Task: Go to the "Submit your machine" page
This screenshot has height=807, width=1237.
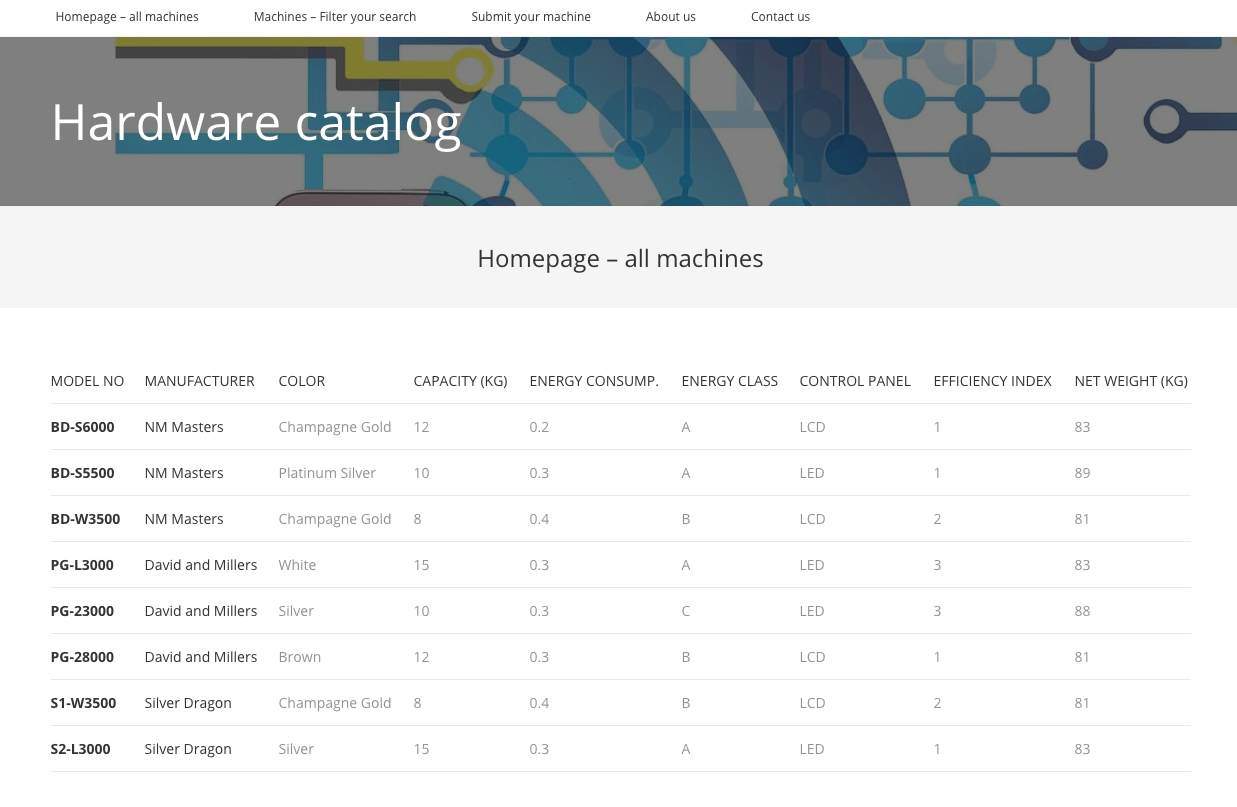Action: coord(531,17)
